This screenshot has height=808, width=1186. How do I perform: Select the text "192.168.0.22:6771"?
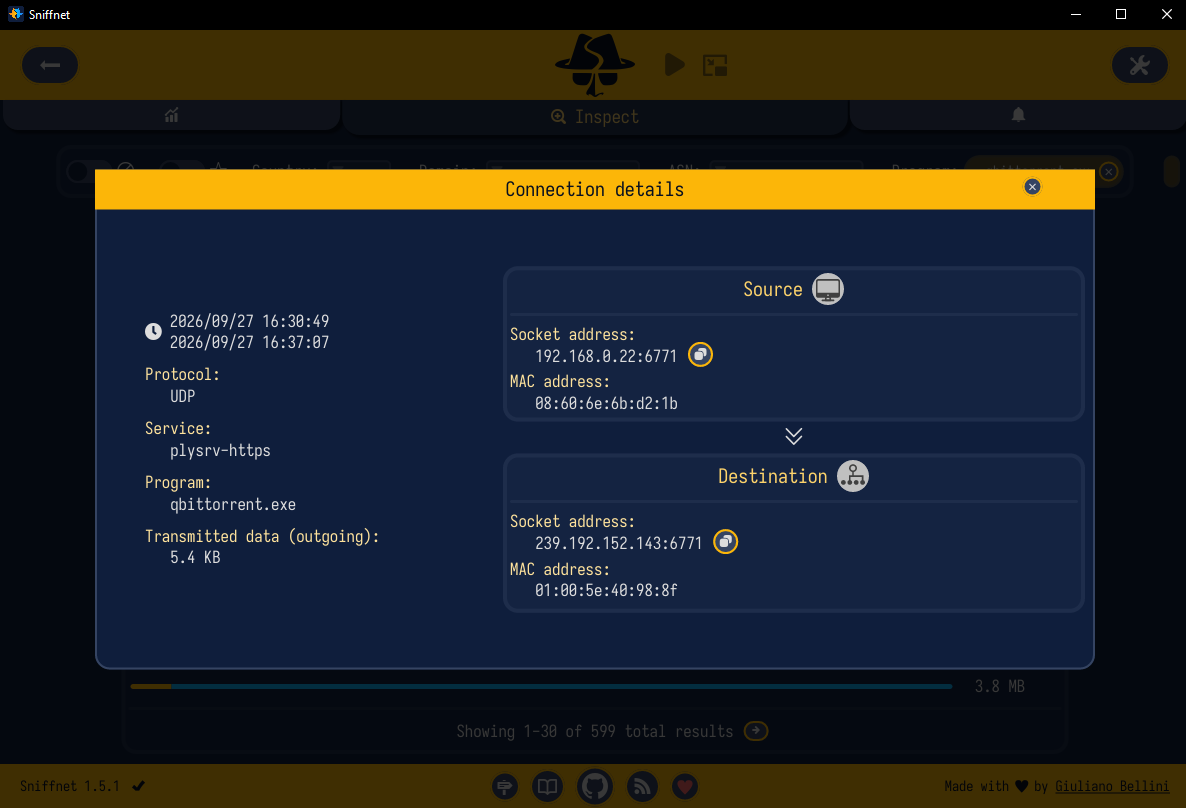(x=606, y=356)
